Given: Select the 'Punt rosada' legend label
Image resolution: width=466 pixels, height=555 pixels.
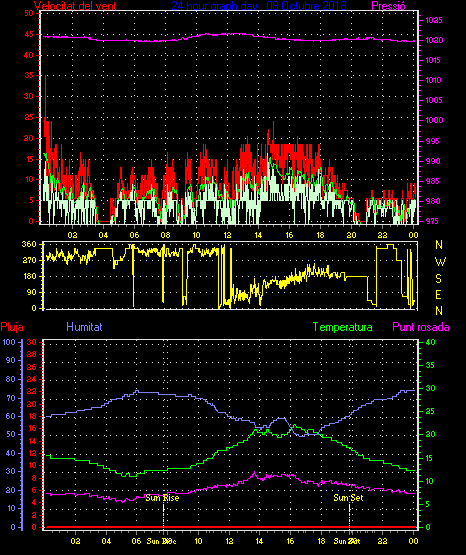Looking at the screenshot, I should pyautogui.click(x=421, y=327).
